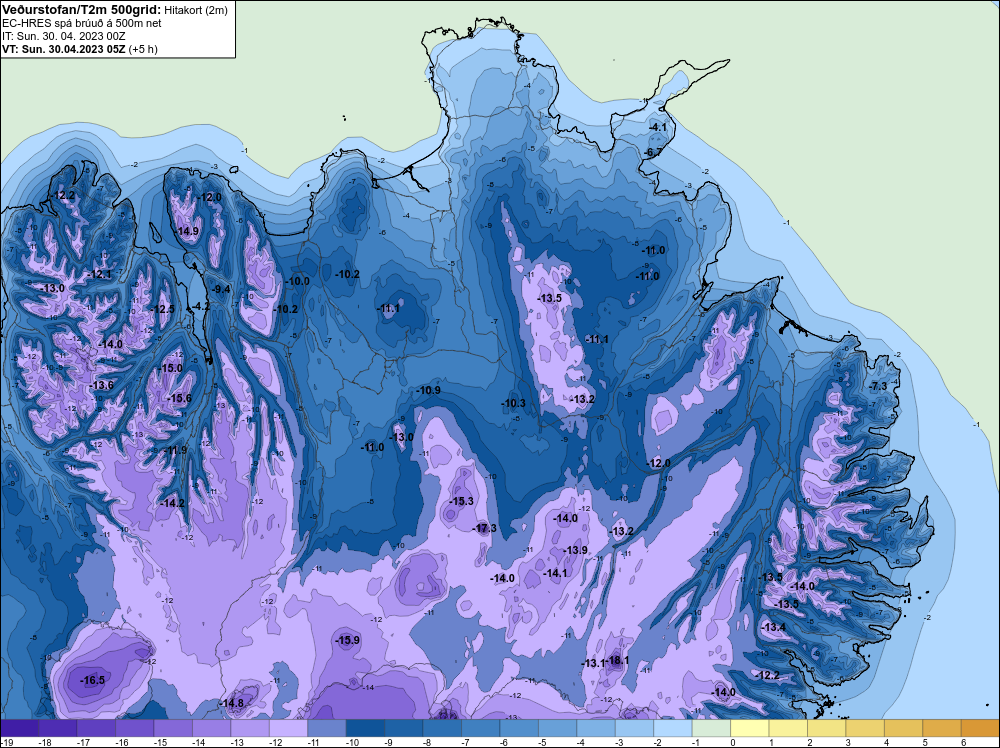
Task: Click the legend segment between -15 and -14
Action: click(x=173, y=728)
